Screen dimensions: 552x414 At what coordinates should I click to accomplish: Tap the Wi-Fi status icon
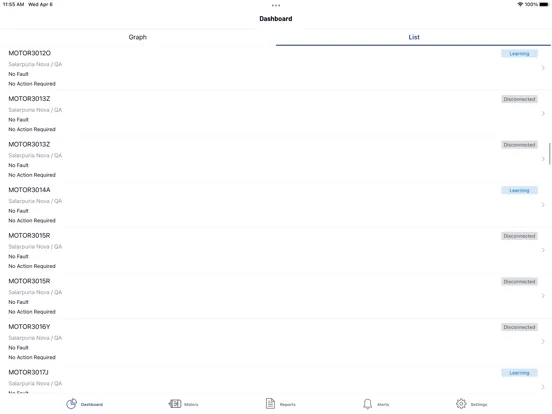click(520, 4)
